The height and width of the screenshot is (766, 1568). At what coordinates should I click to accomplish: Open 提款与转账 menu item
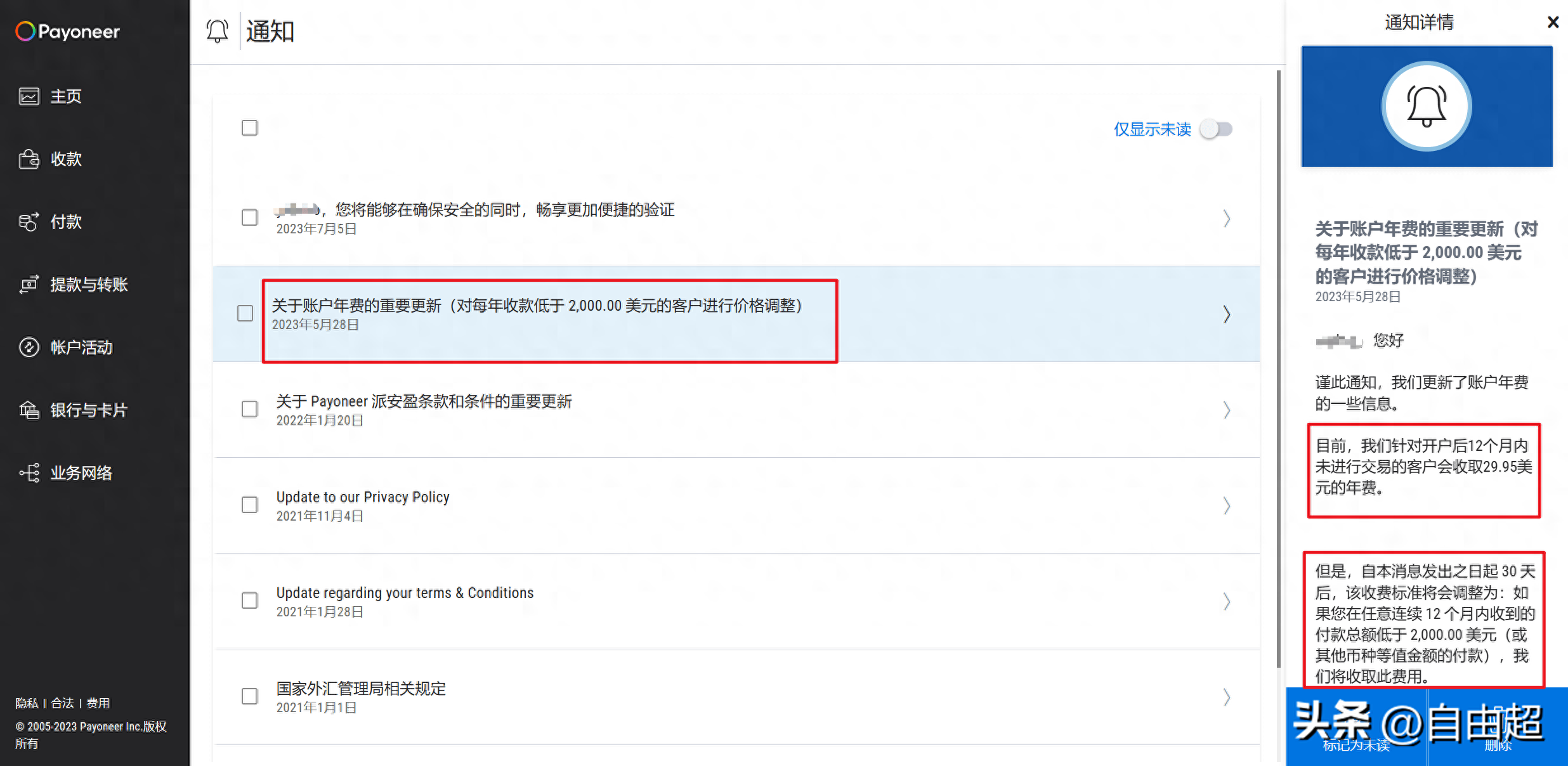[89, 285]
